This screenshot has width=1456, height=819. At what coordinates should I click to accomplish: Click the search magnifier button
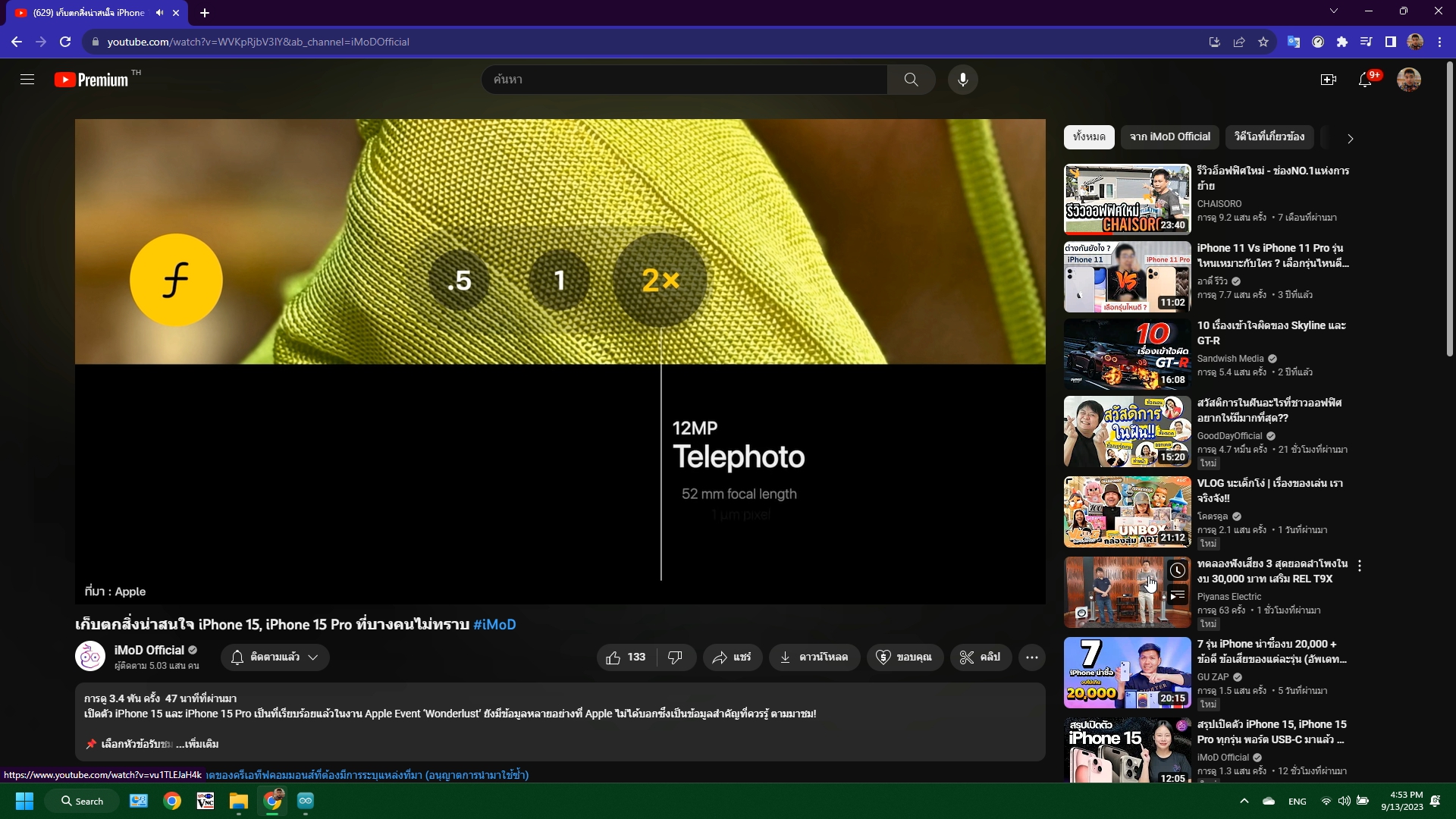[911, 80]
